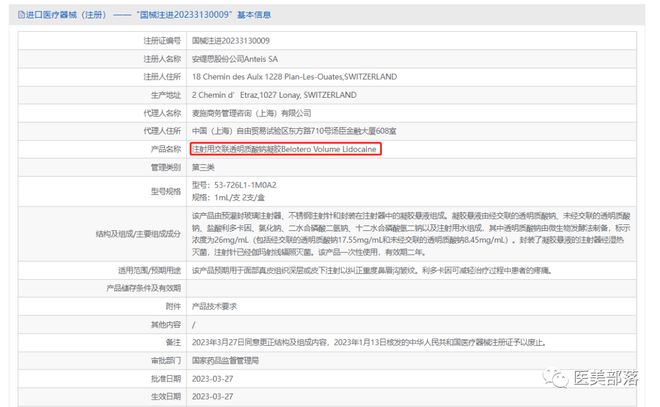Select the 代理人住所 label
660x407 pixels.
pyautogui.click(x=162, y=131)
